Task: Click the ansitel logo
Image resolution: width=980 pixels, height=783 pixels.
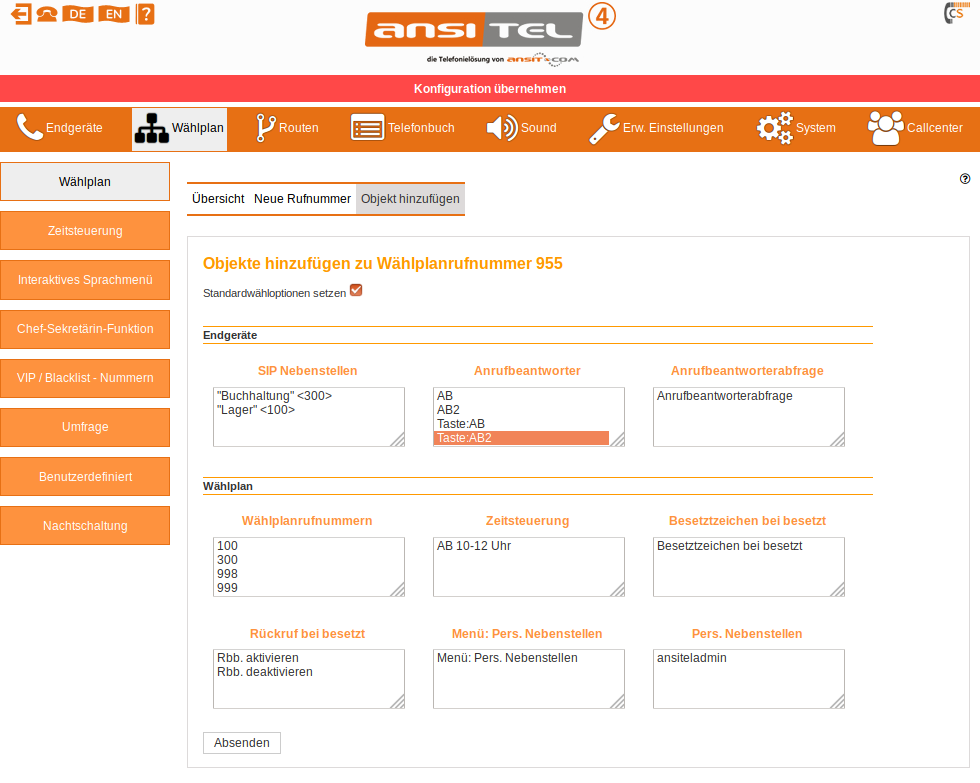Action: tap(473, 31)
